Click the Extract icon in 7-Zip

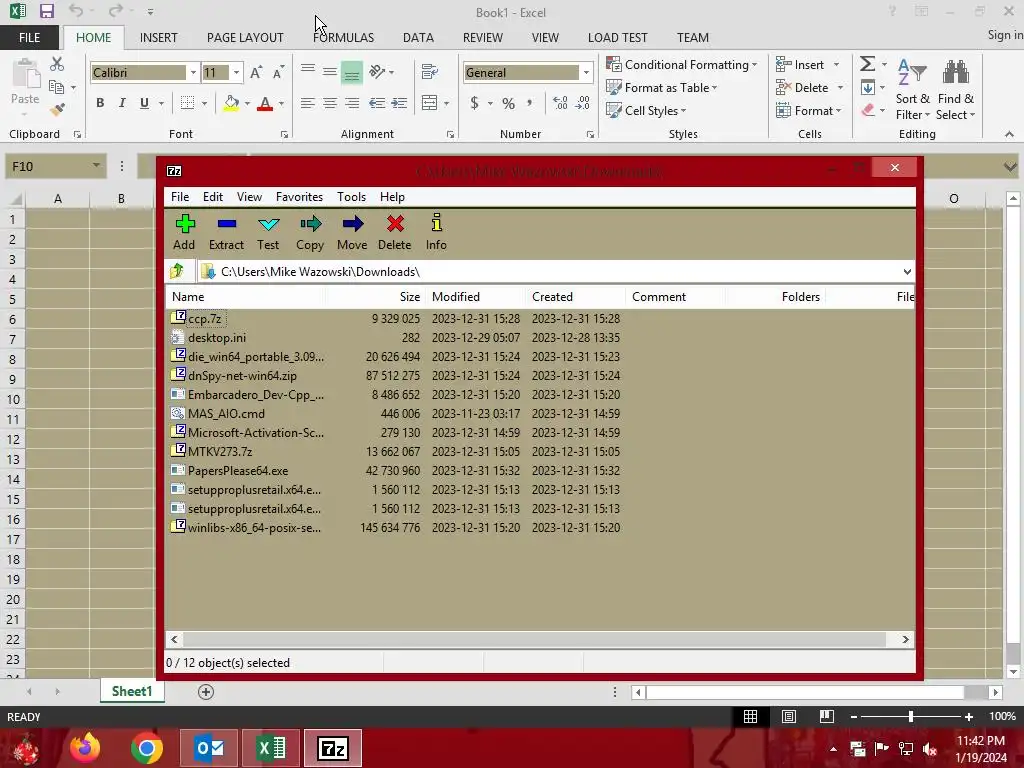point(226,232)
